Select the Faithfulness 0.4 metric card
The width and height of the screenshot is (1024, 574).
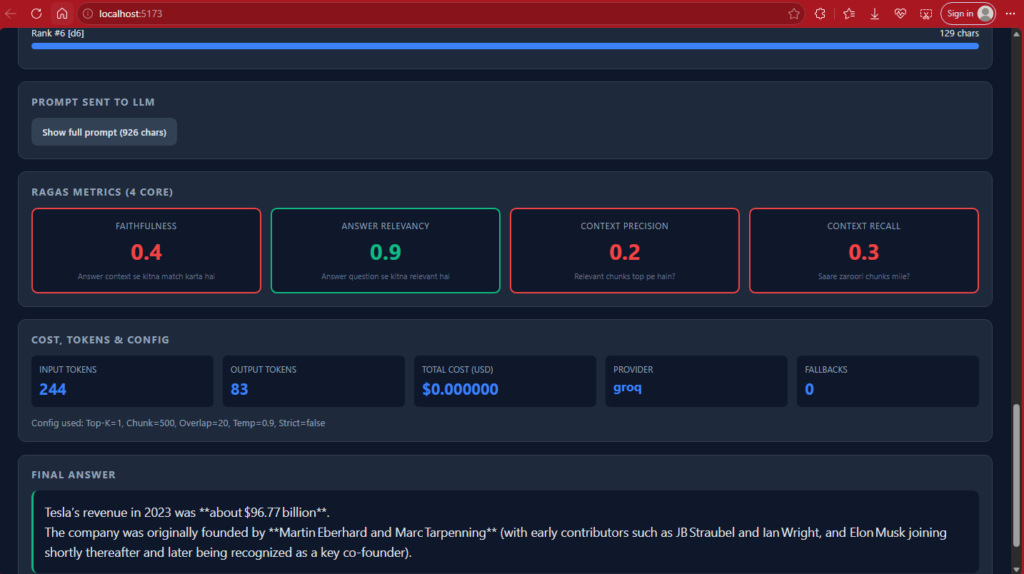pyautogui.click(x=146, y=251)
